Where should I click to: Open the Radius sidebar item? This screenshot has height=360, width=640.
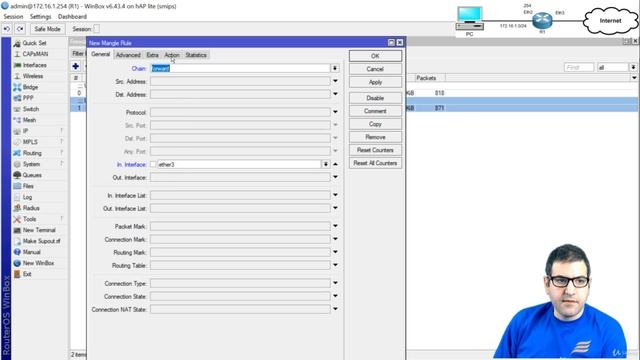(x=31, y=208)
